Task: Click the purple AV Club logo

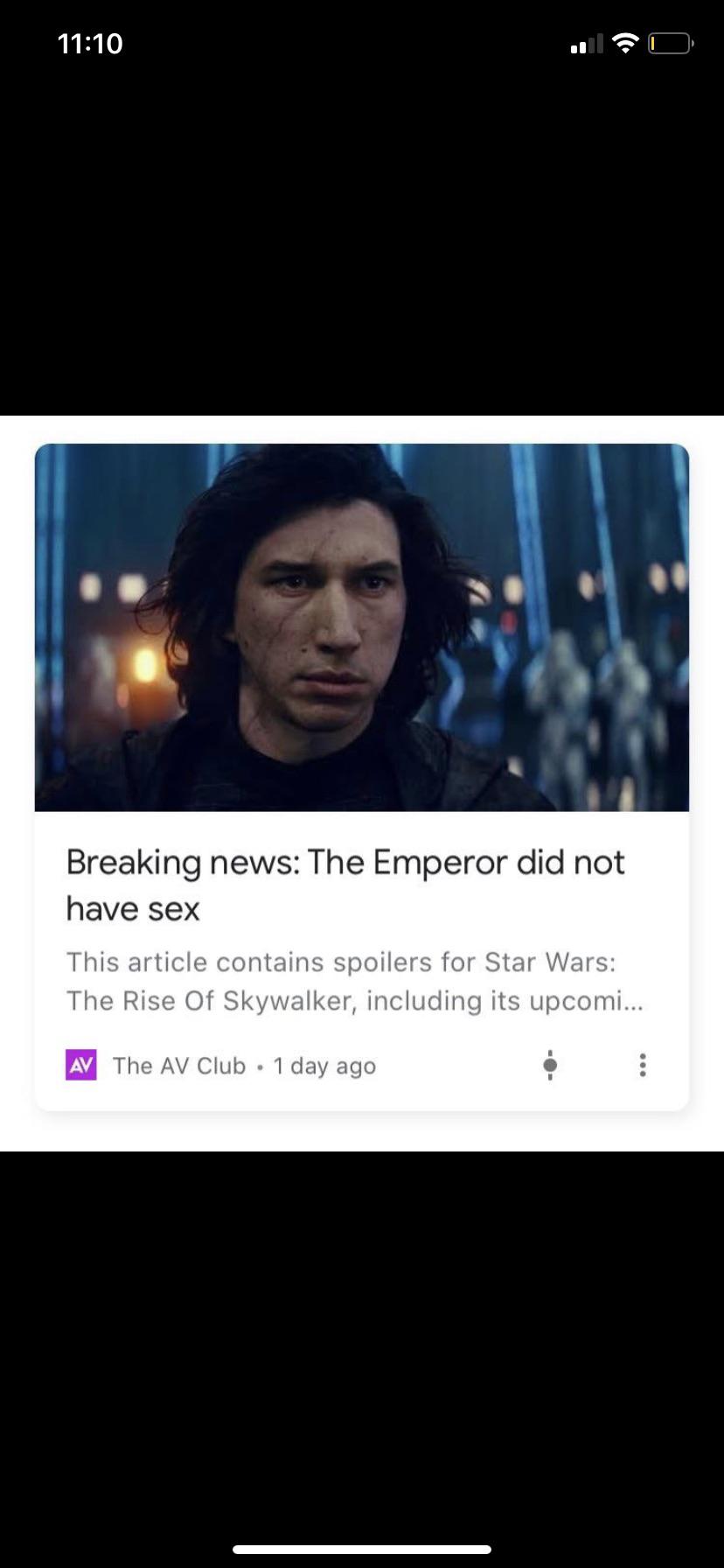Action: pyautogui.click(x=81, y=1065)
